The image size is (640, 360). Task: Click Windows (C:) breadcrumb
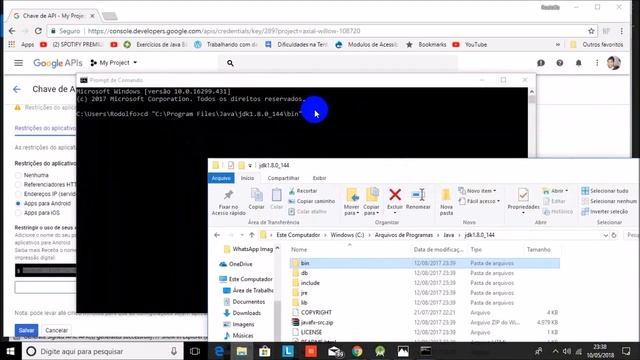pyautogui.click(x=347, y=235)
